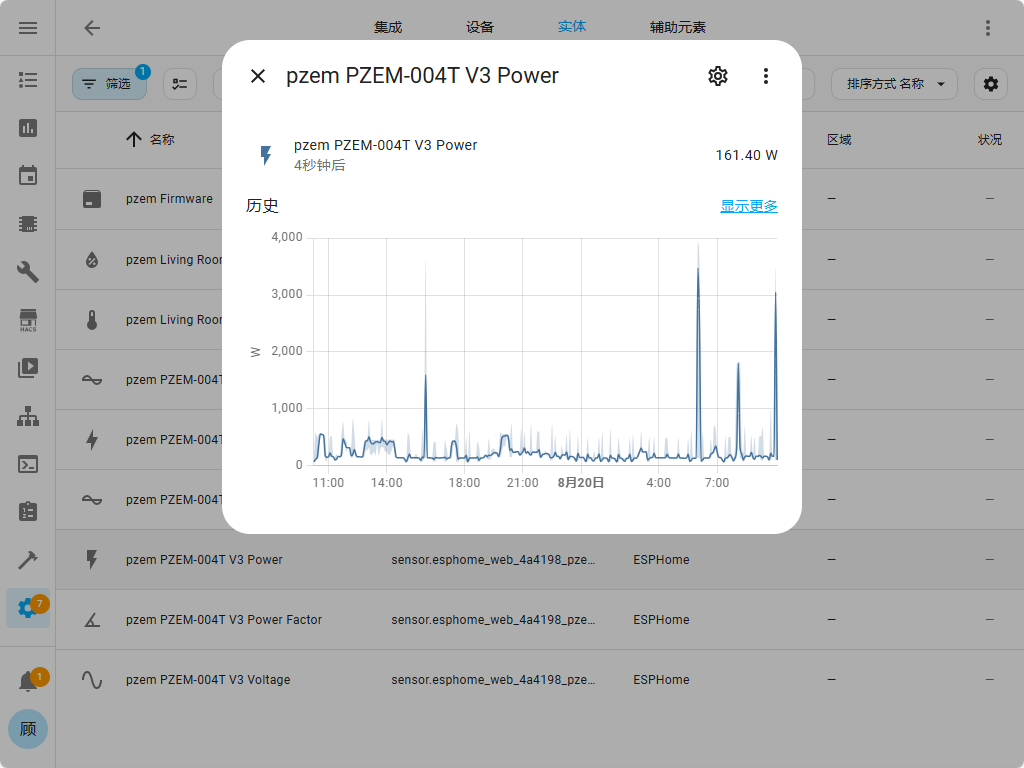The height and width of the screenshot is (768, 1024).
Task: Open the Terminal sidebar icon
Action: 28,464
